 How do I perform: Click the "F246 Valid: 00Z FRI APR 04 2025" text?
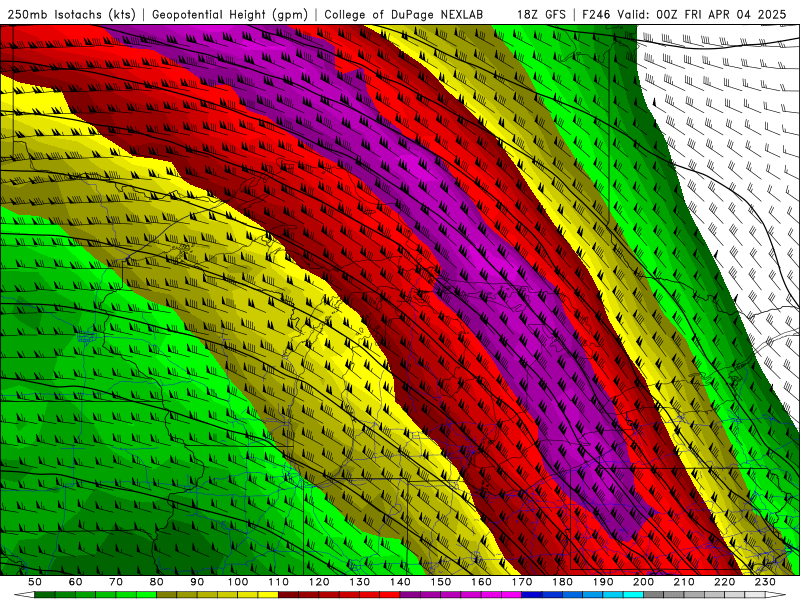pyautogui.click(x=684, y=15)
